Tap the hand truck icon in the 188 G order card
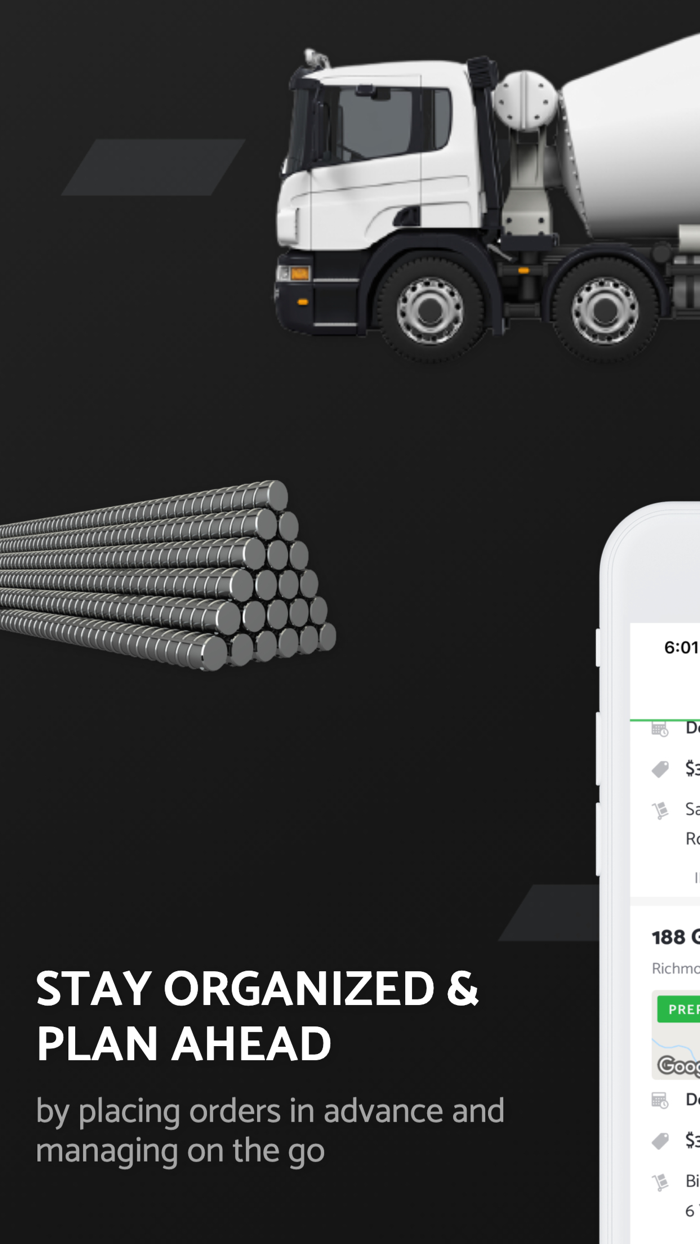 click(x=660, y=1183)
